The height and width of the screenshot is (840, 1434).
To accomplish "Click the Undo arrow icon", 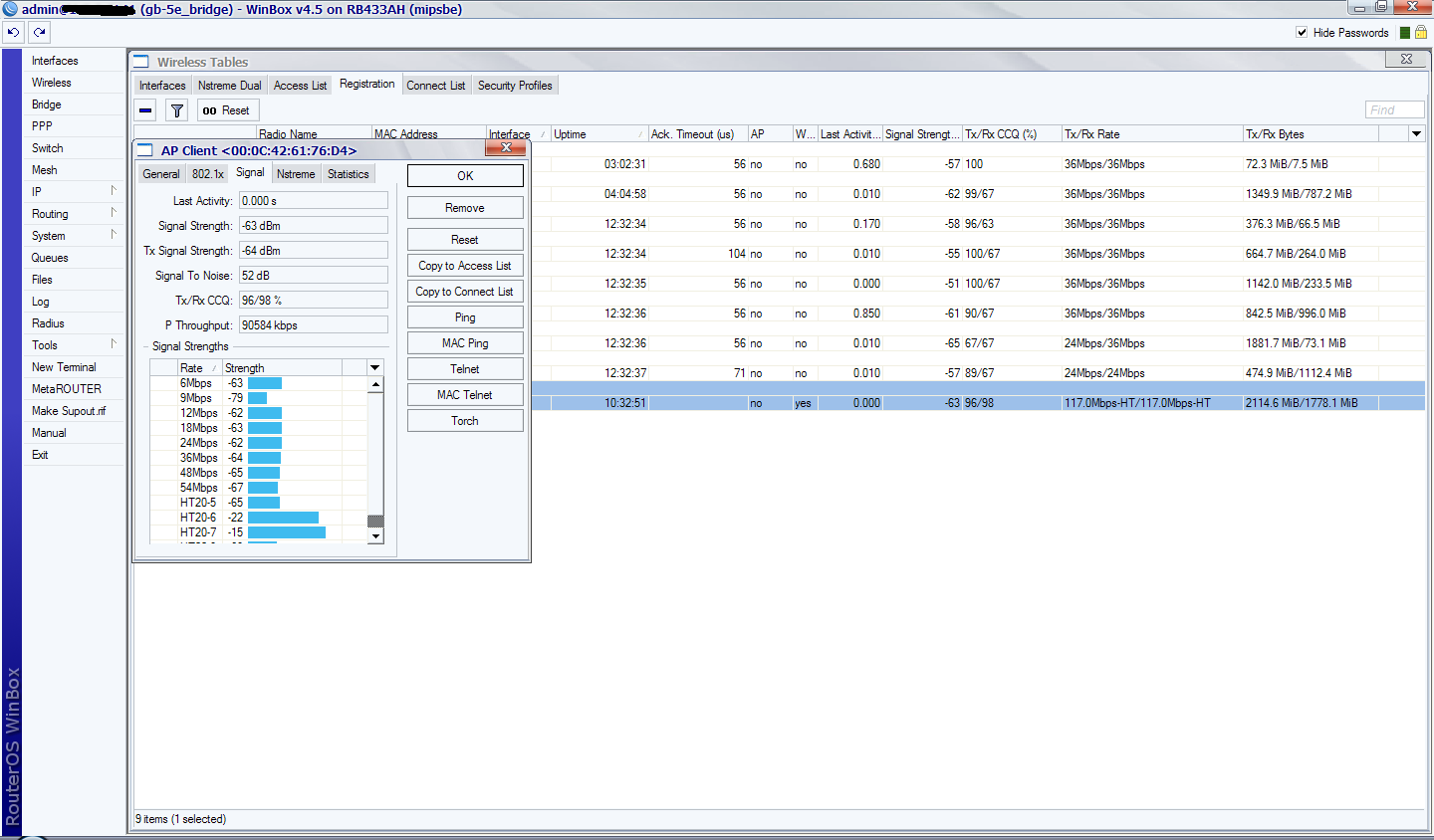I will point(13,32).
